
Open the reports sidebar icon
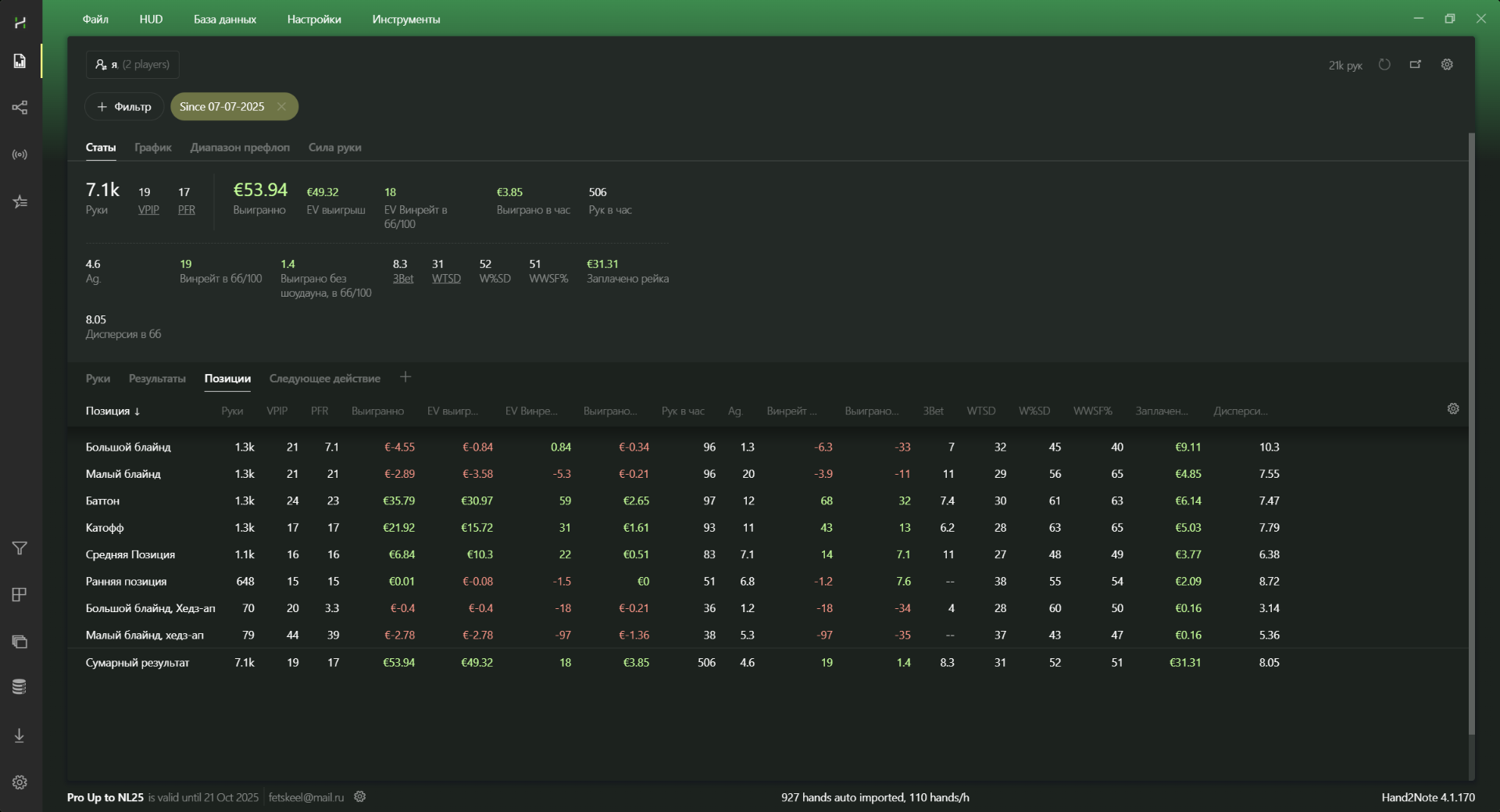[x=20, y=61]
